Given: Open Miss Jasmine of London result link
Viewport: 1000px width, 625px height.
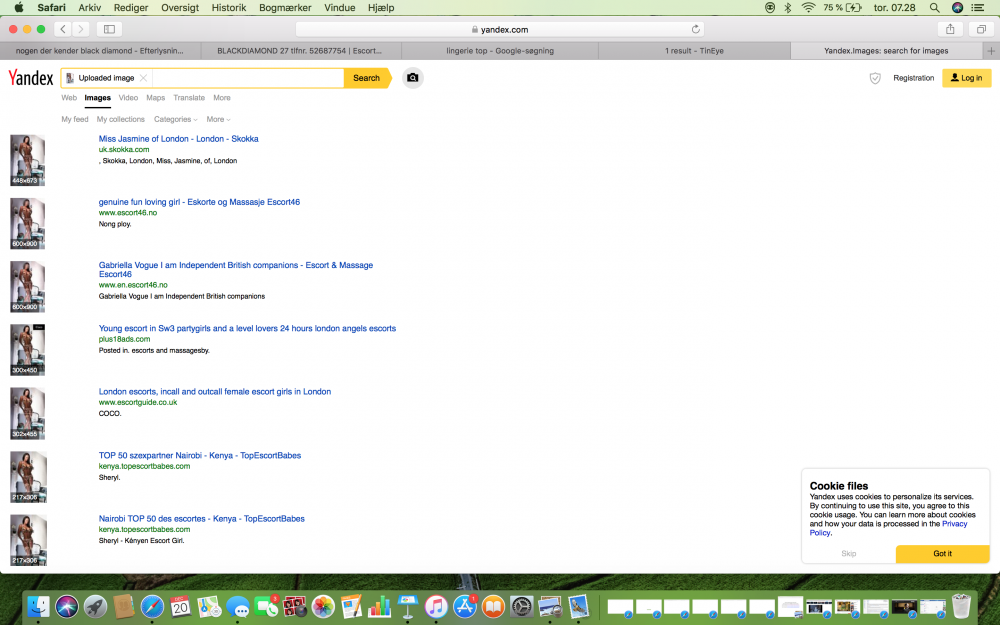Looking at the screenshot, I should click(x=179, y=138).
